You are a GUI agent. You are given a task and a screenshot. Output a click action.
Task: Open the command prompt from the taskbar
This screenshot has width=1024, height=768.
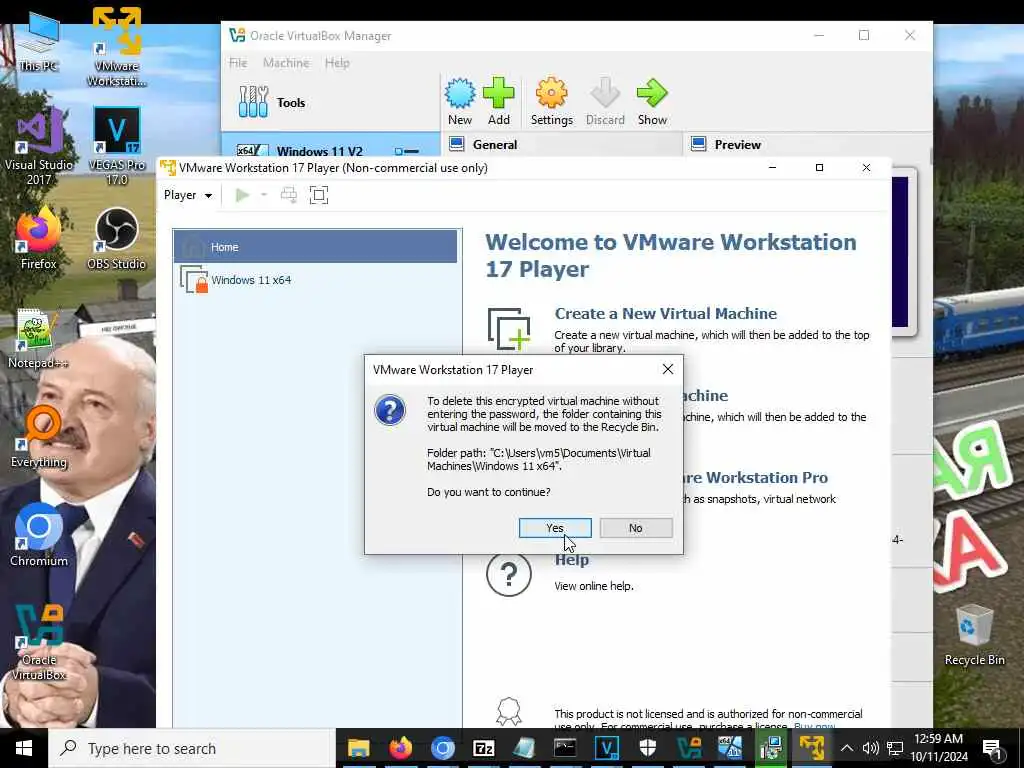click(x=565, y=748)
